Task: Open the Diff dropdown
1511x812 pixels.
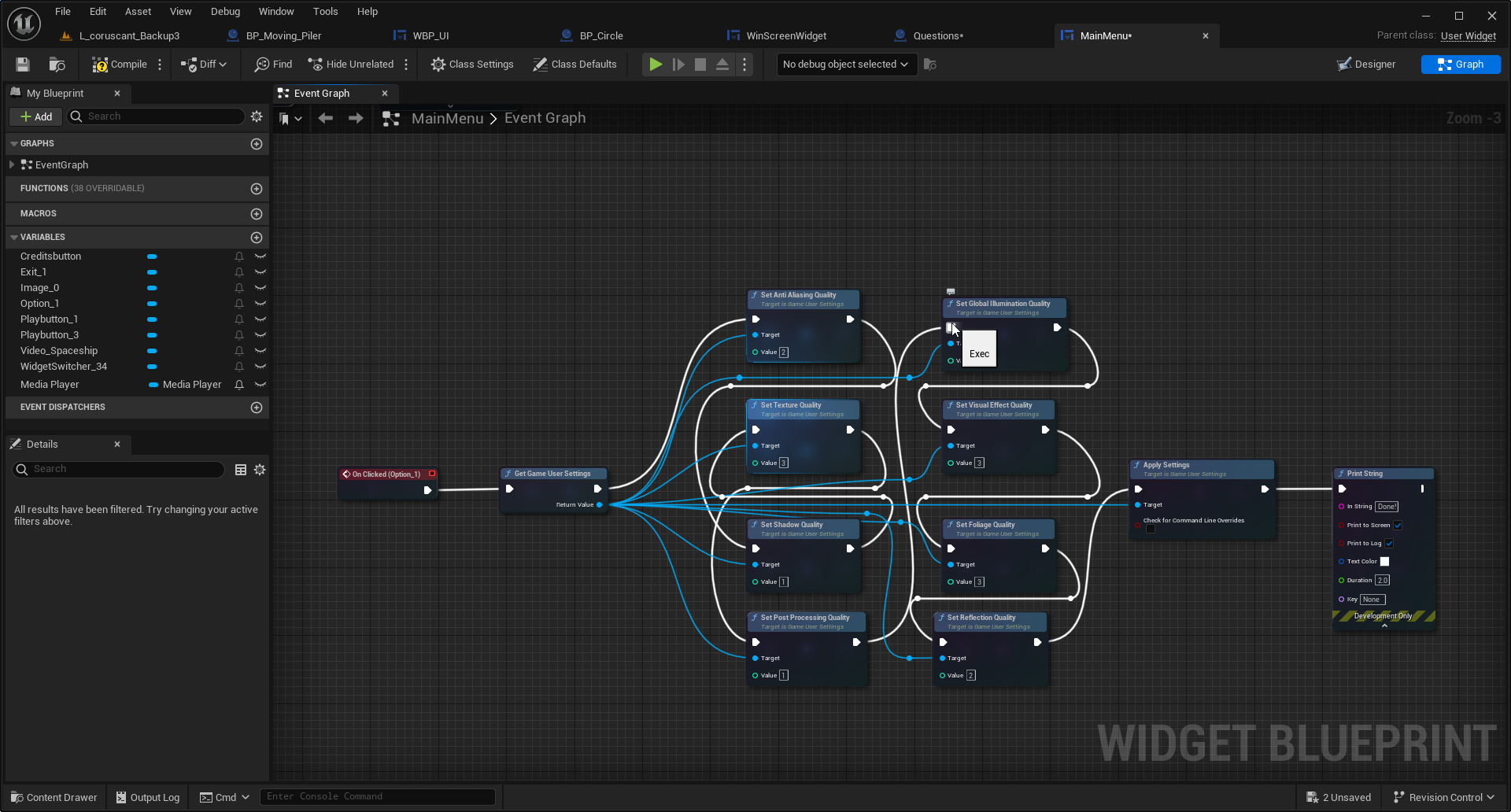Action: (x=204, y=65)
